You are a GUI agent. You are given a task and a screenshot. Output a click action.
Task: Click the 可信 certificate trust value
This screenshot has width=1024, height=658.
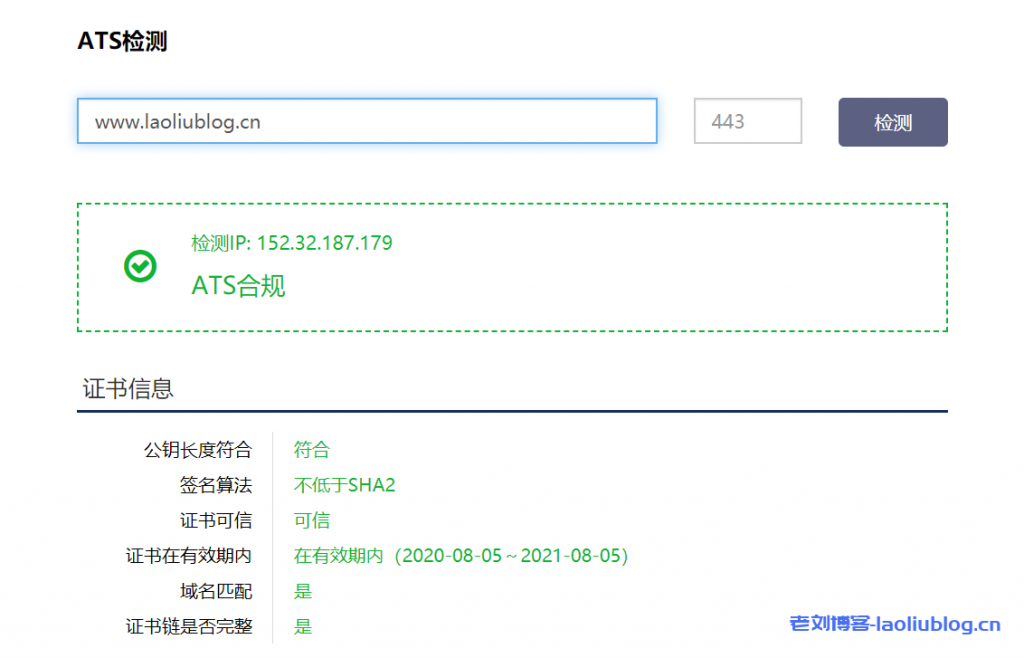coord(311,520)
